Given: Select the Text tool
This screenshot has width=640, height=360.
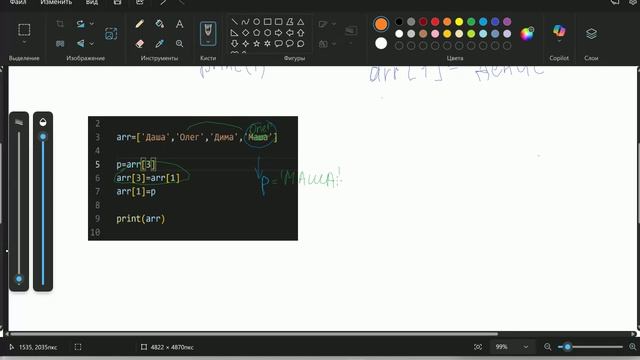Looking at the screenshot, I should click(x=179, y=24).
